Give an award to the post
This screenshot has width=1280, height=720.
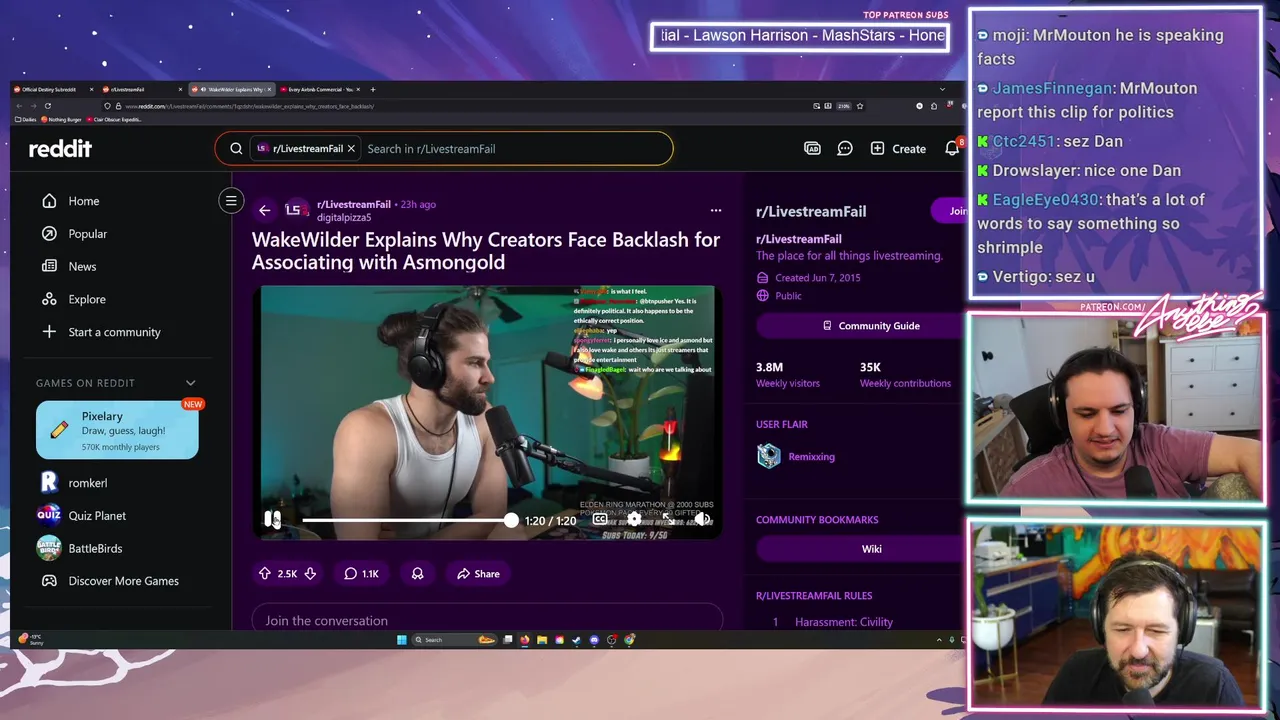pos(417,574)
